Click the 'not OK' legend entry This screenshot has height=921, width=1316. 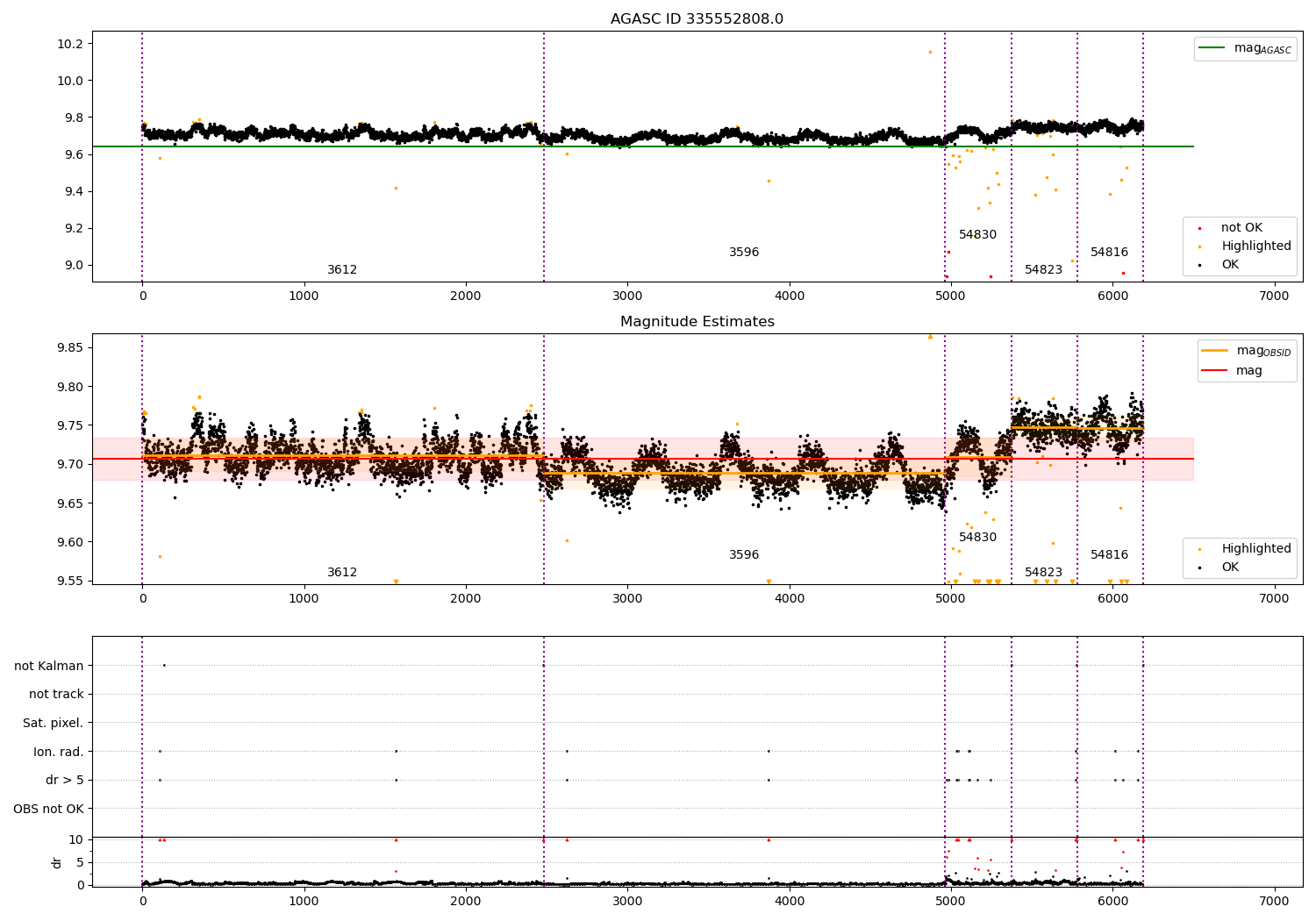[1230, 228]
